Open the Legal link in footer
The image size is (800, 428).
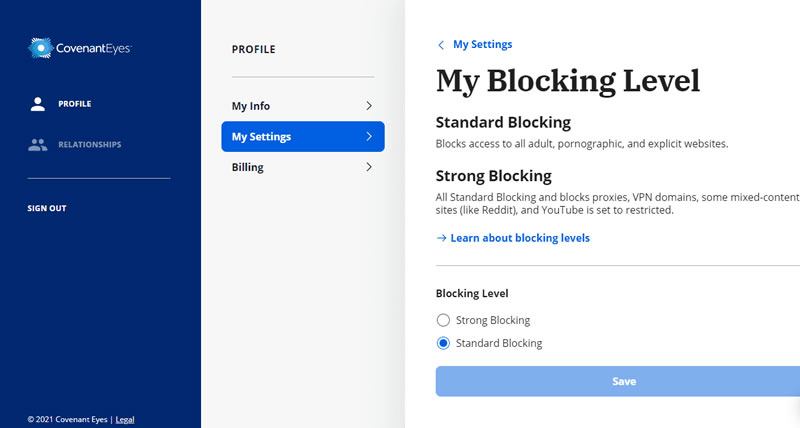point(125,420)
